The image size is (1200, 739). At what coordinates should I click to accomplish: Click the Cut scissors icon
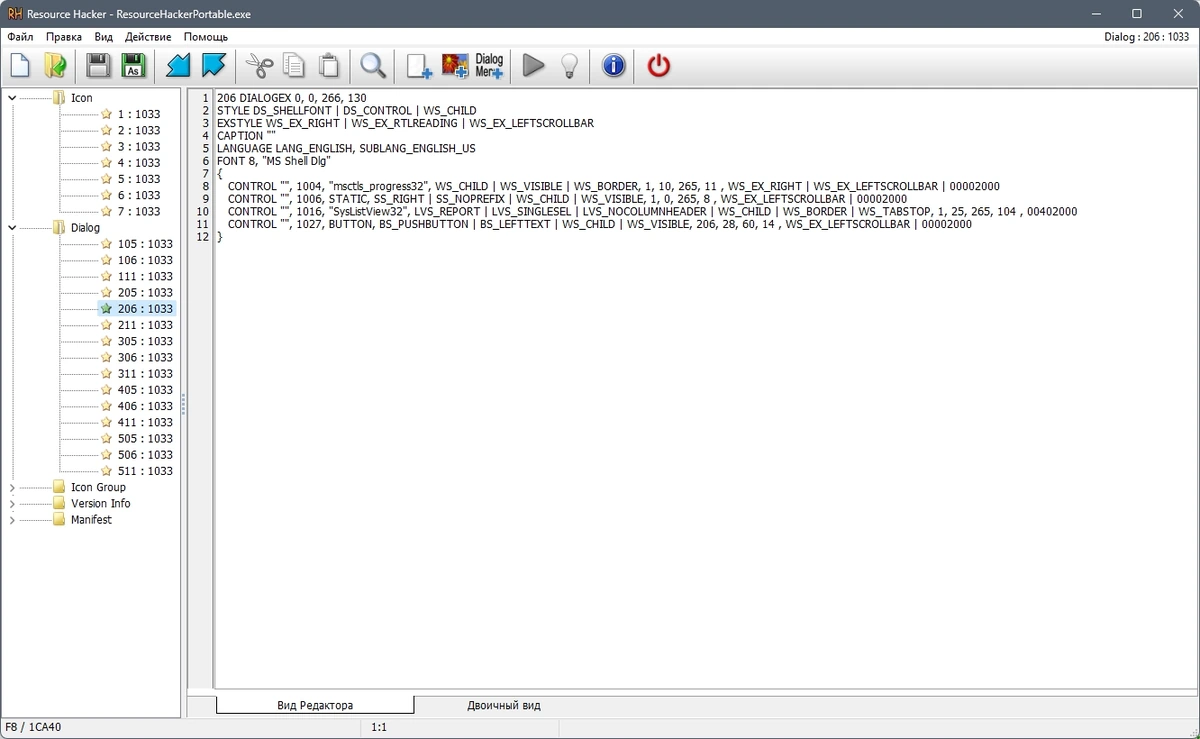[259, 66]
